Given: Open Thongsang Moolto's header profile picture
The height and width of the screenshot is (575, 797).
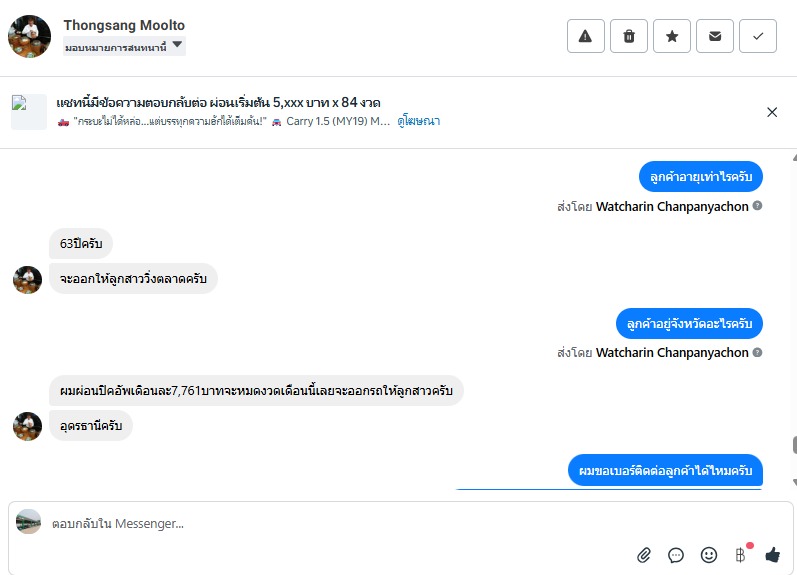Looking at the screenshot, I should pos(29,36).
